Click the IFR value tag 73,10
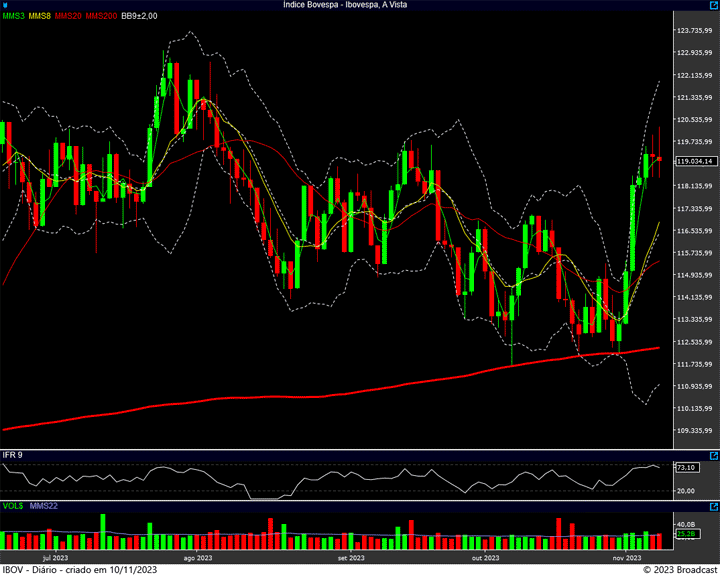720x575 pixels. click(x=686, y=467)
